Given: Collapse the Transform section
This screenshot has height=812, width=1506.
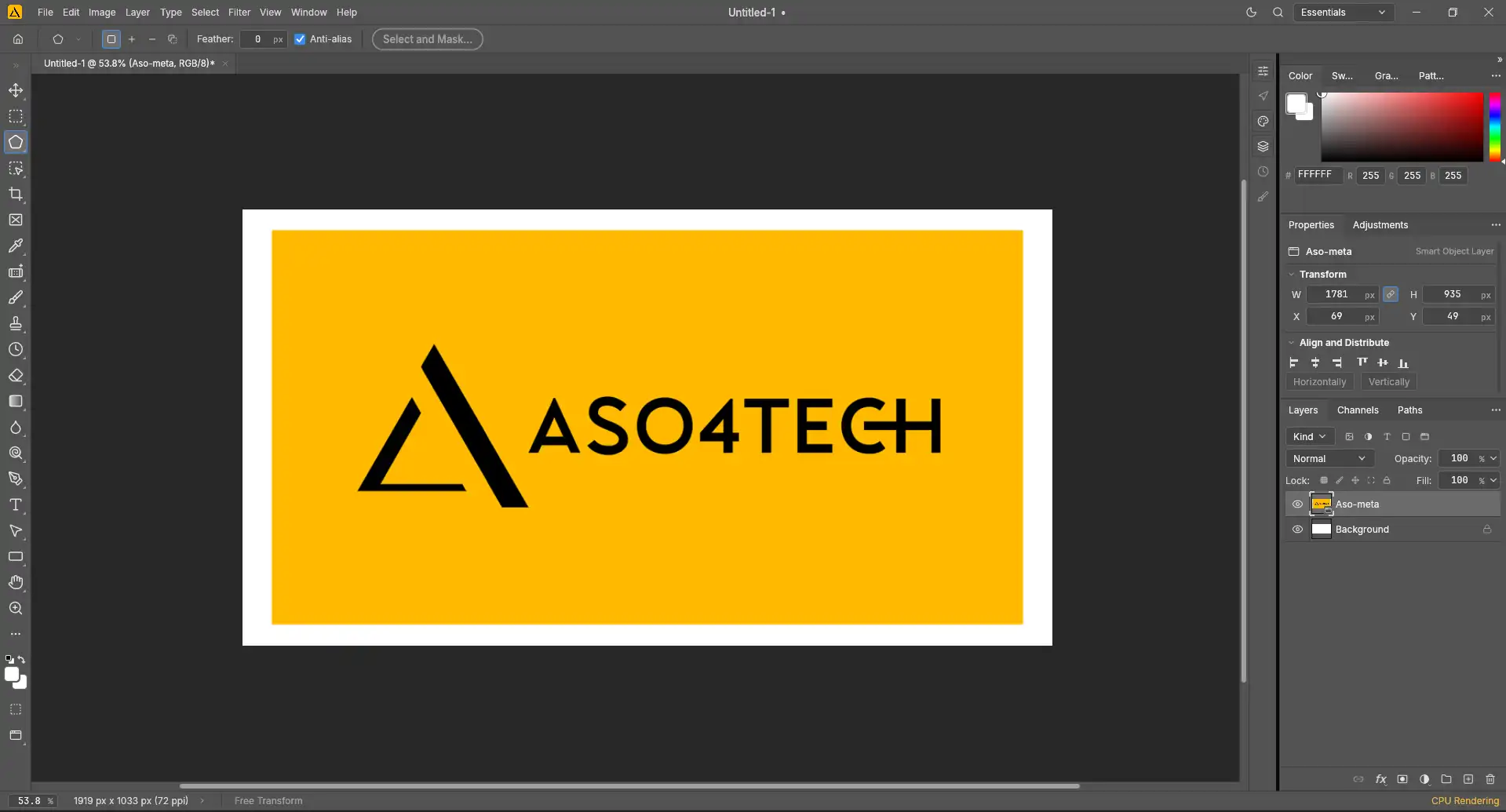Looking at the screenshot, I should click(x=1292, y=275).
